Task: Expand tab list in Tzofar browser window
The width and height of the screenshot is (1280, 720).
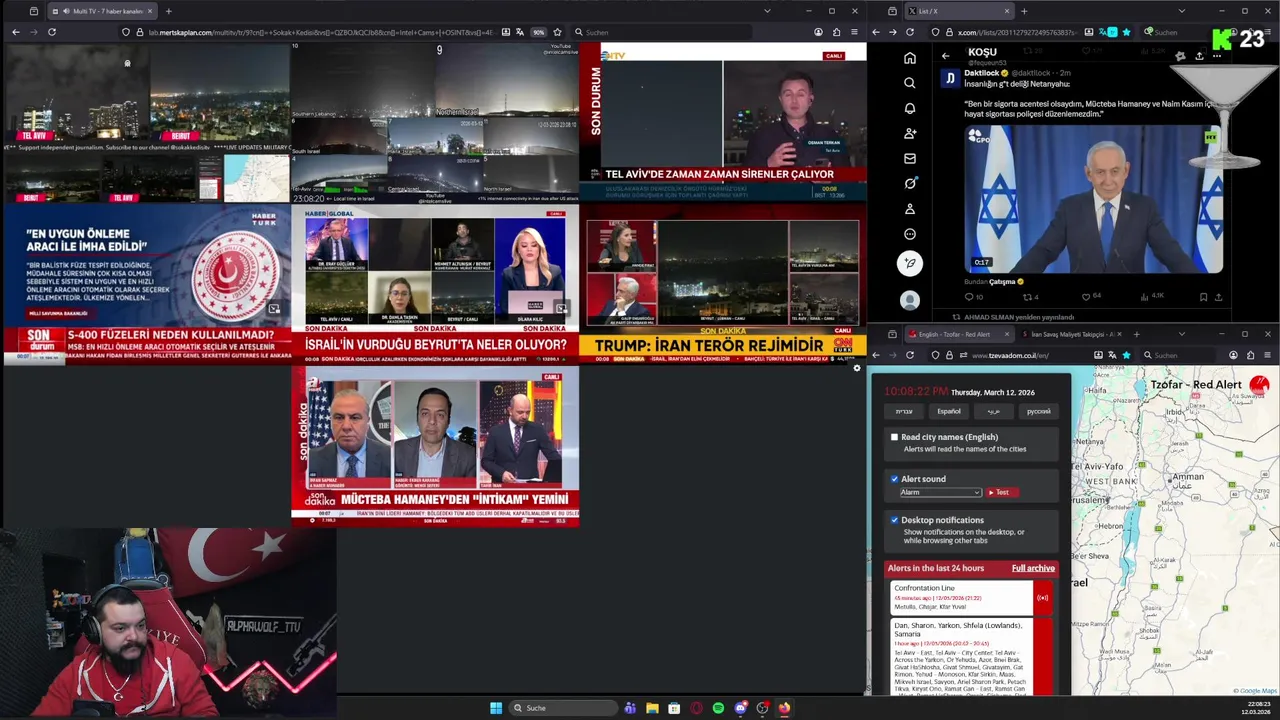Action: [1181, 334]
